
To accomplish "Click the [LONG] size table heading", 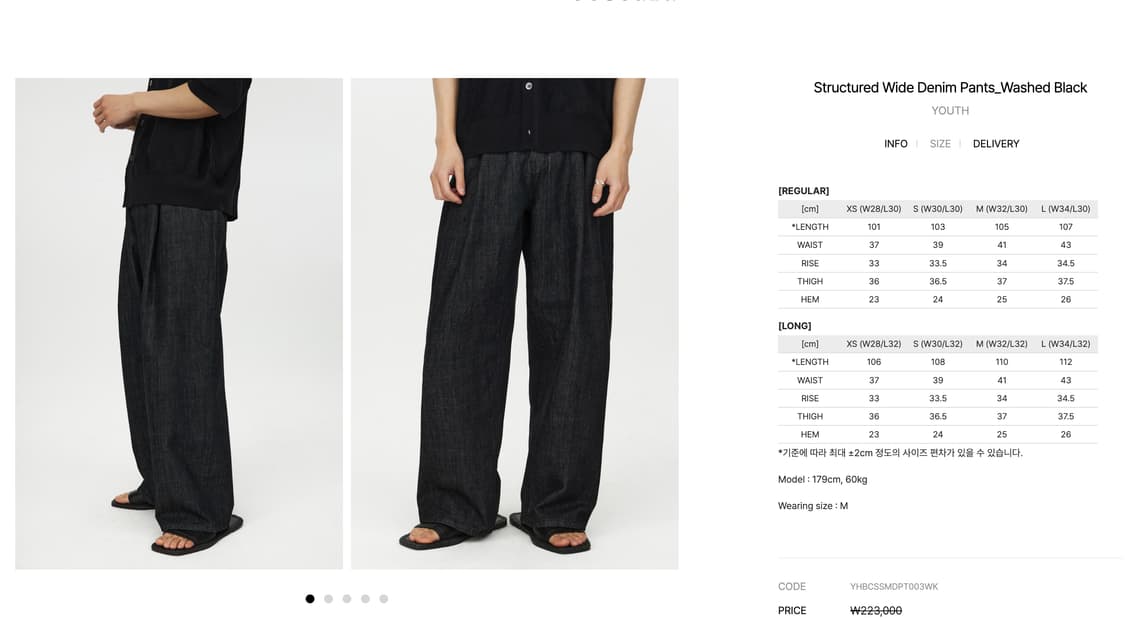I will [x=794, y=326].
